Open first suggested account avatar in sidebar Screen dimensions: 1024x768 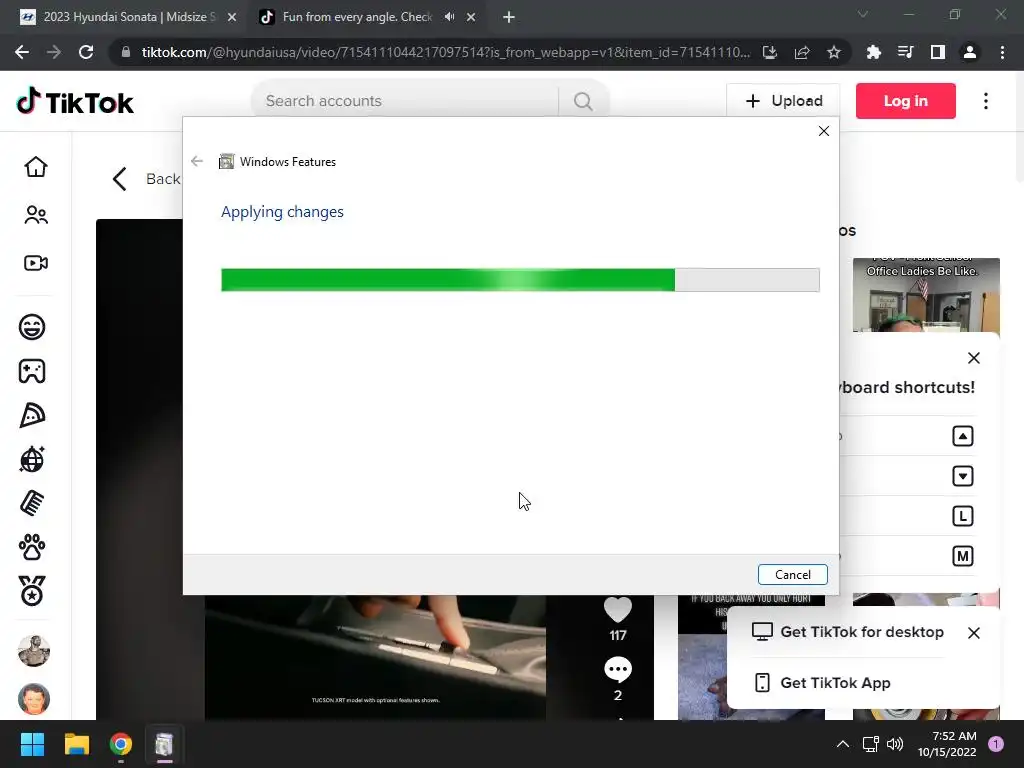[34, 650]
